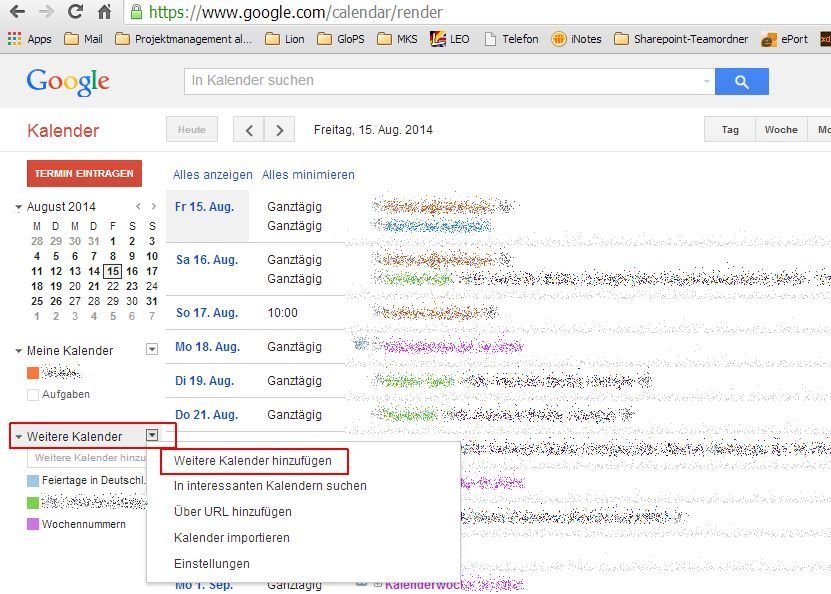The width and height of the screenshot is (831, 594).
Task: Open the Lion bookmark folder
Action: [285, 39]
